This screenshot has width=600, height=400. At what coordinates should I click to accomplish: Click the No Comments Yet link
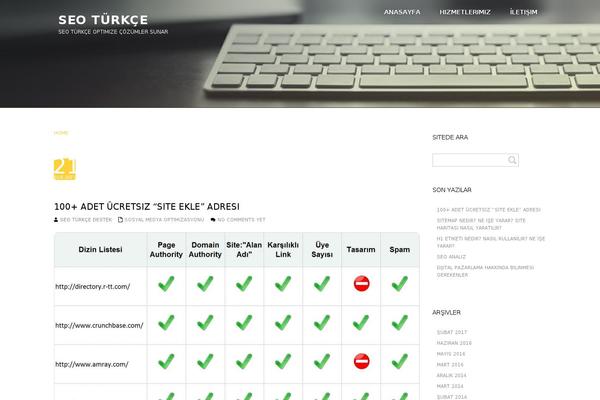pos(241,220)
